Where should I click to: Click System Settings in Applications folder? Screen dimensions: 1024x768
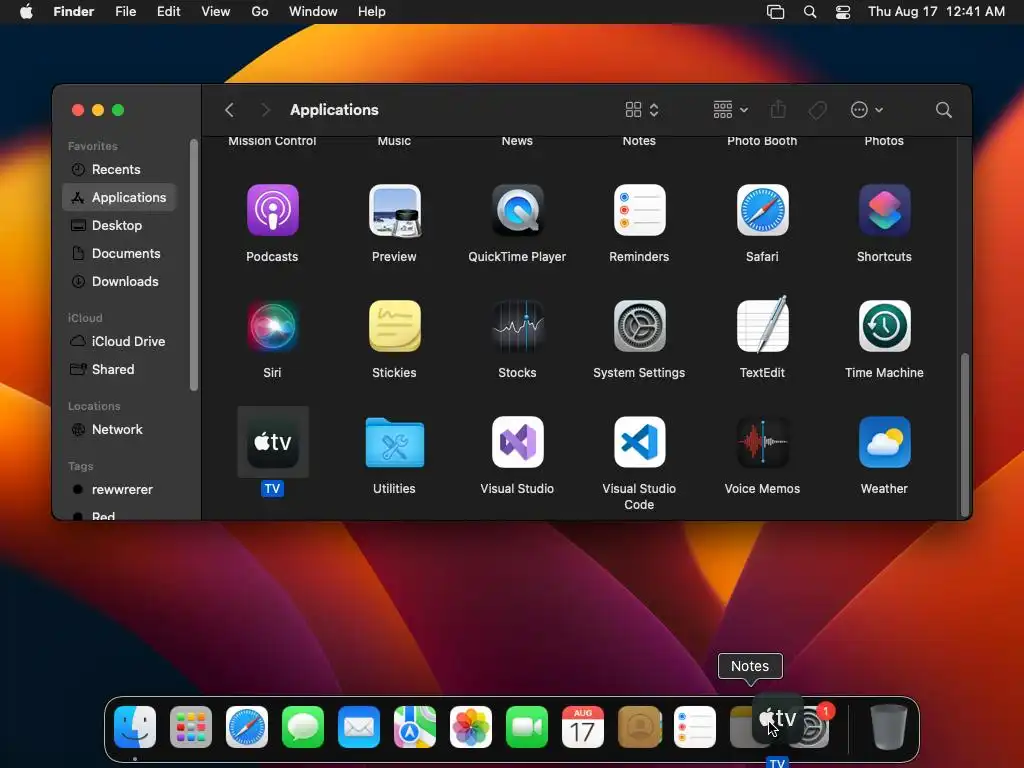[x=639, y=326]
